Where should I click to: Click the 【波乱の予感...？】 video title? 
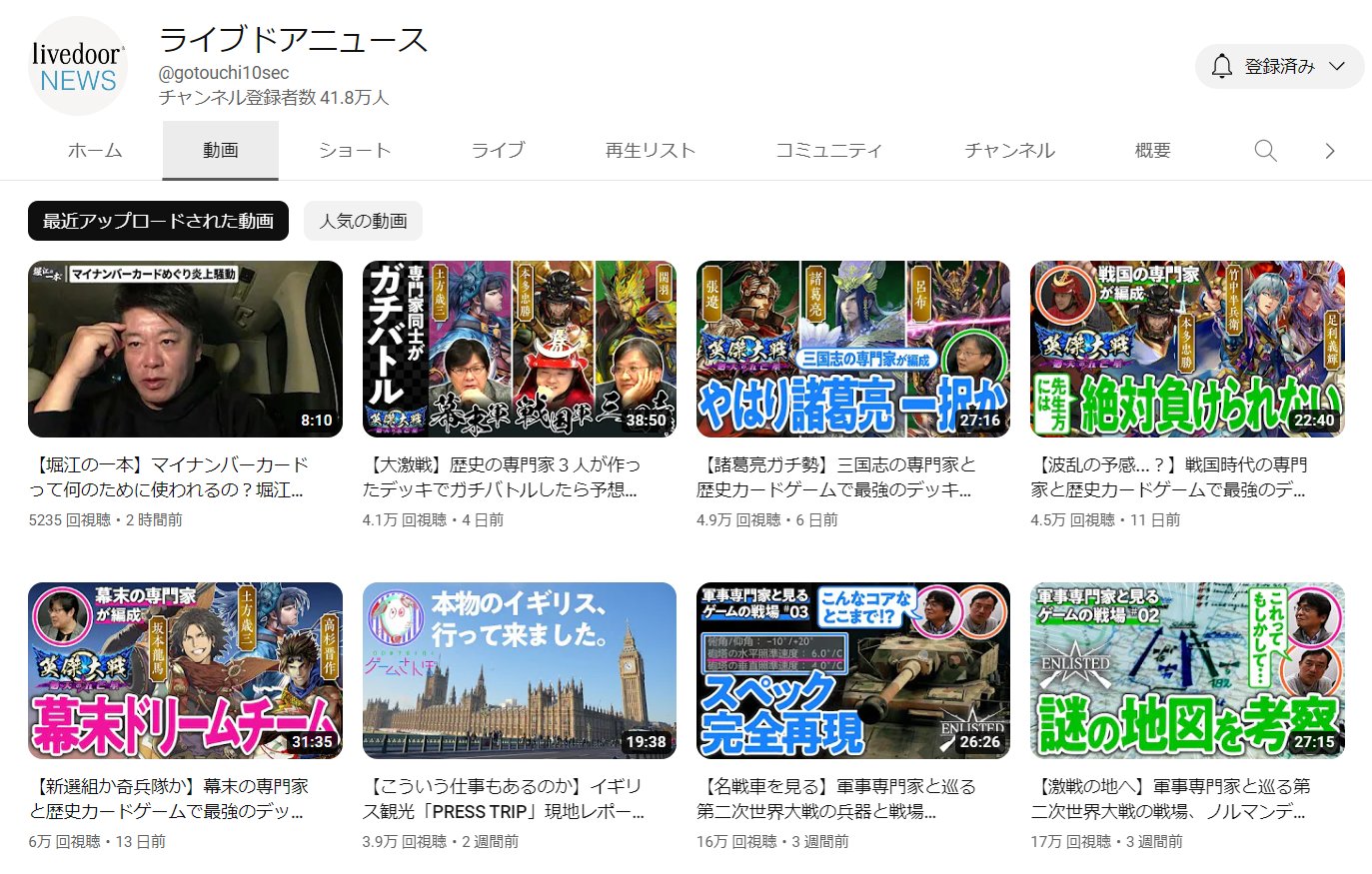coord(1170,477)
